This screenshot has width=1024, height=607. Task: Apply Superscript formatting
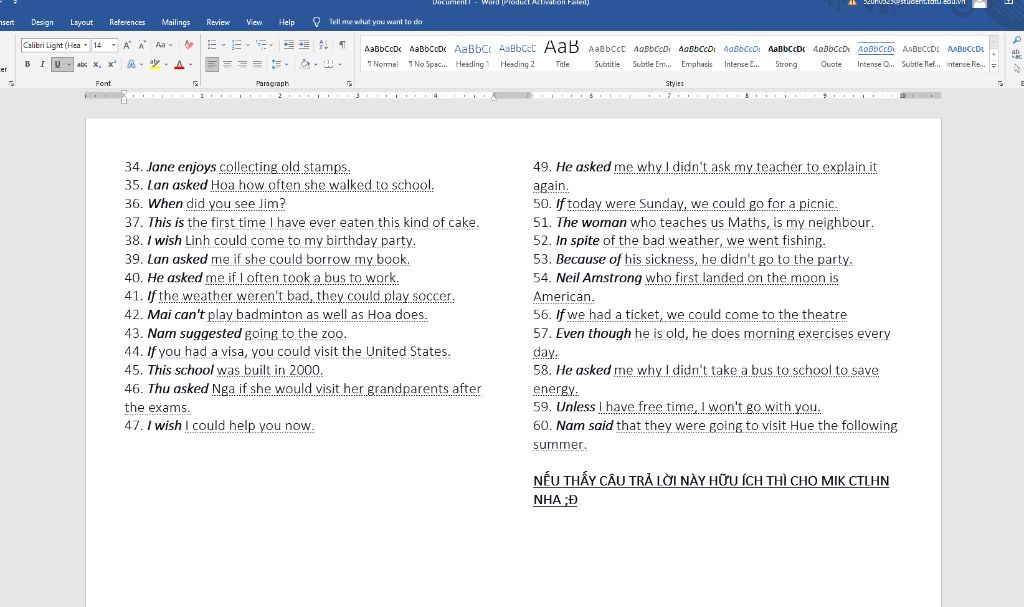click(112, 64)
